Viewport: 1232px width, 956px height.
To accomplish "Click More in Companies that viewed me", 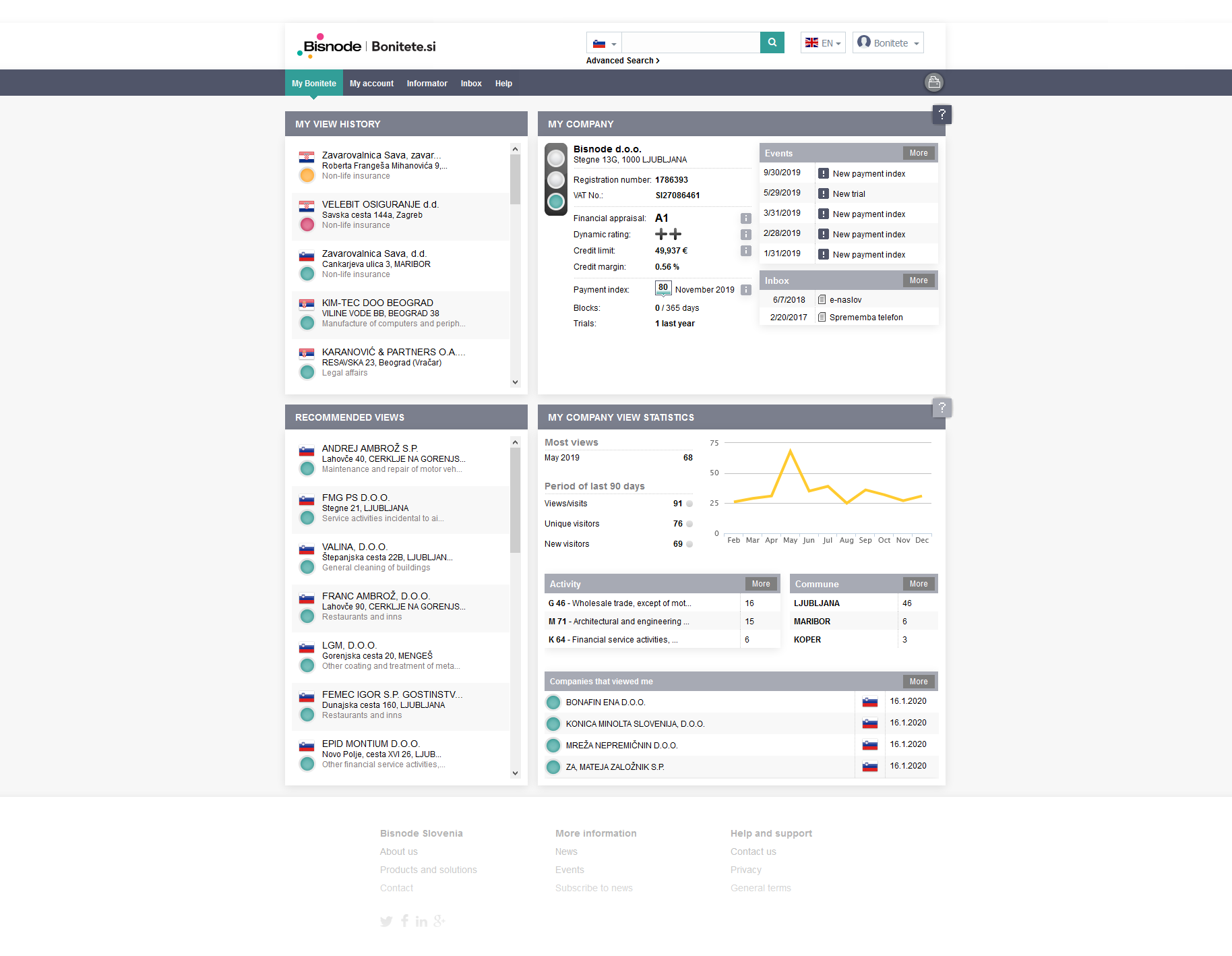I will point(919,682).
